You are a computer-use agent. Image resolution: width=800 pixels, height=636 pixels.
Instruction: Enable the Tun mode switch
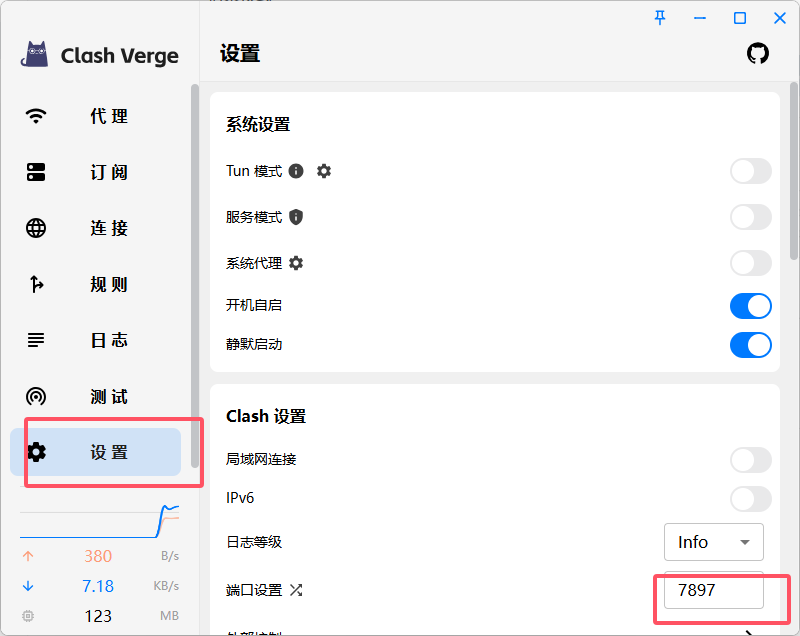tap(750, 171)
